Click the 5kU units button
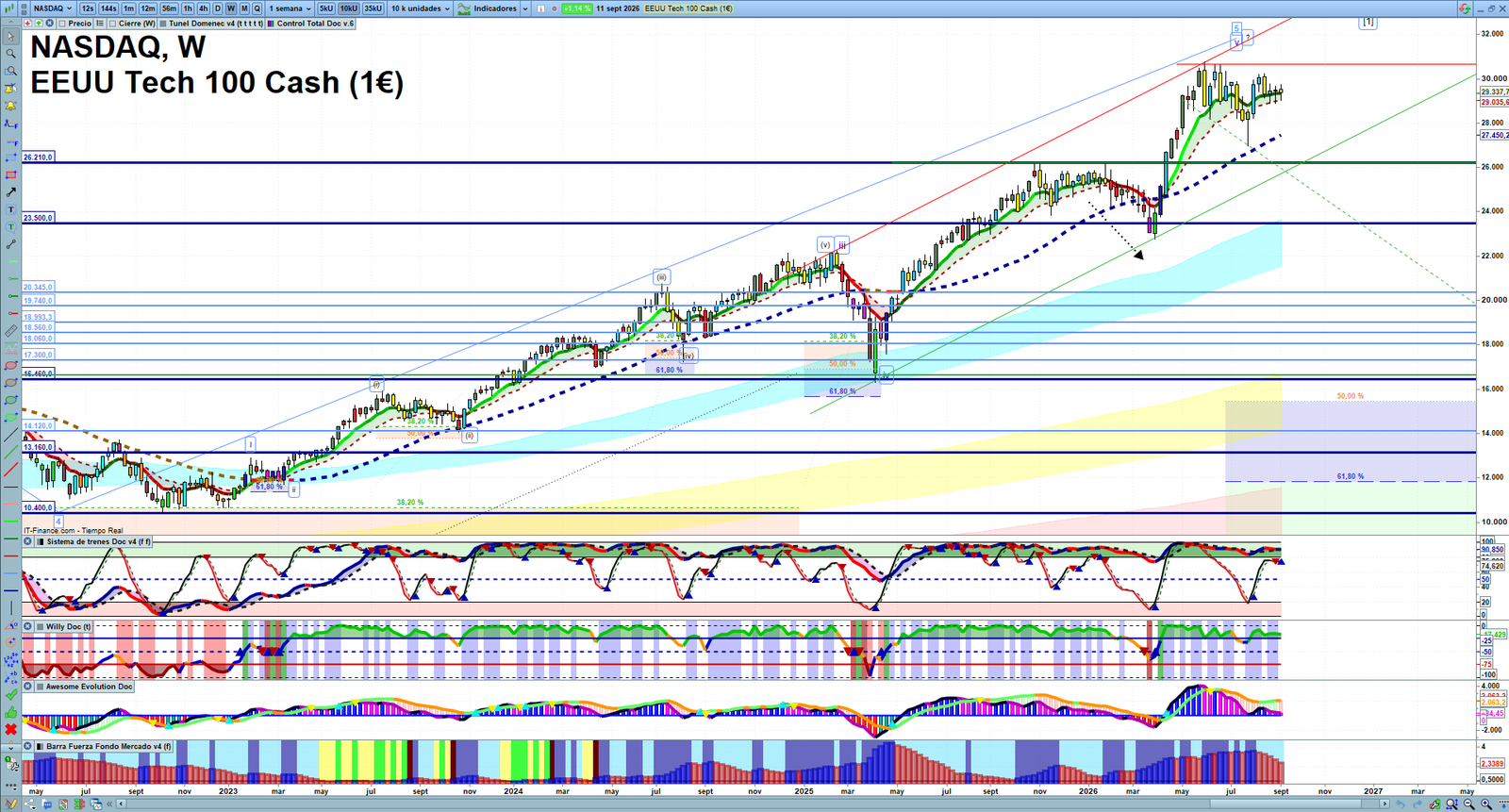Image resolution: width=1509 pixels, height=812 pixels. pyautogui.click(x=326, y=8)
